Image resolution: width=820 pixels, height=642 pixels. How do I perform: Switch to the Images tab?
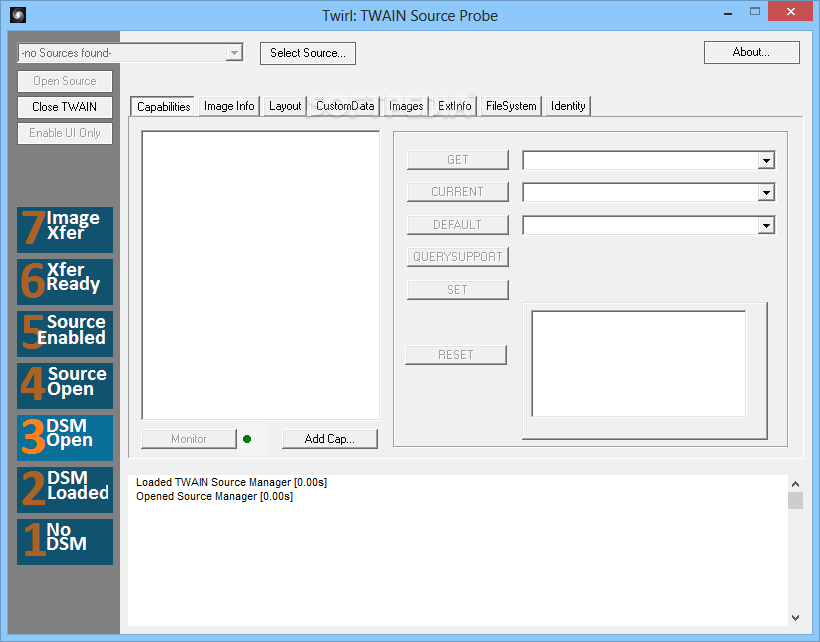pyautogui.click(x=406, y=106)
